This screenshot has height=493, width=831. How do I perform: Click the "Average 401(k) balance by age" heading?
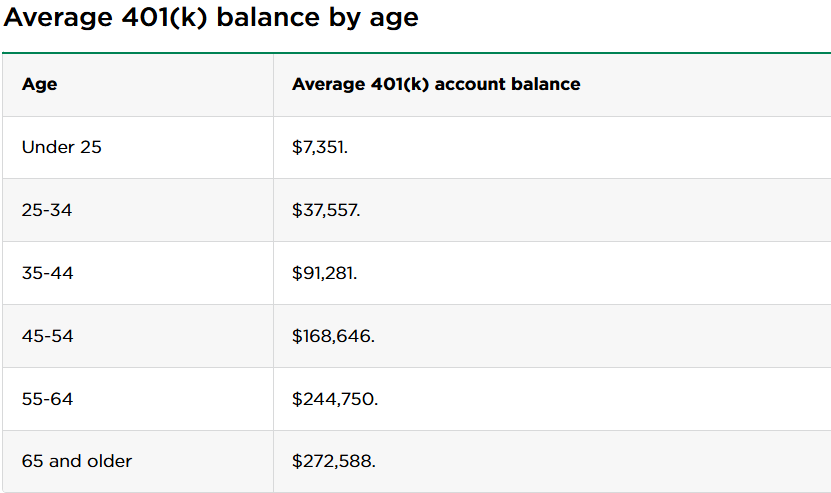[x=211, y=18]
